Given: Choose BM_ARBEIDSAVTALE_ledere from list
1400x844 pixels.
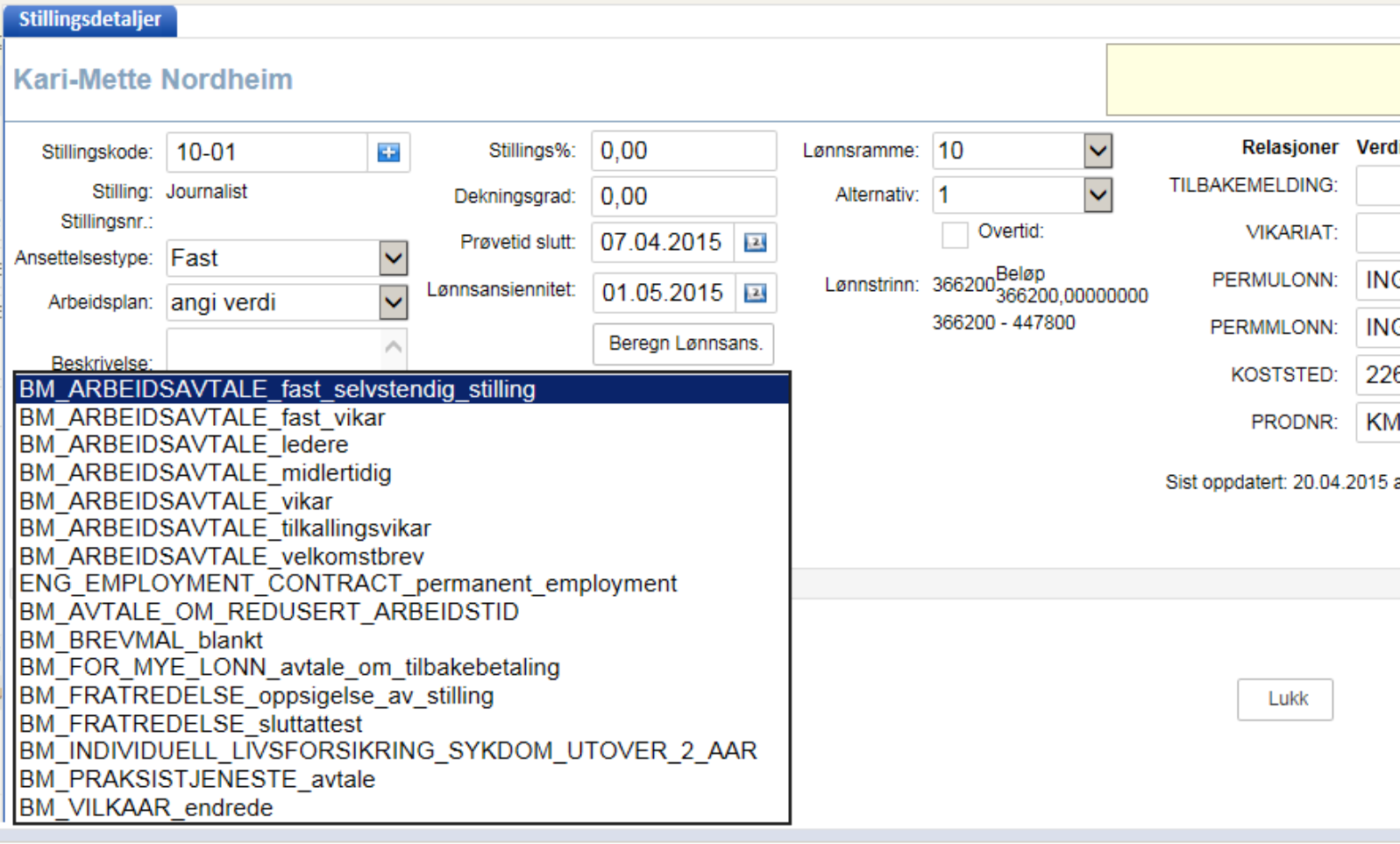Looking at the screenshot, I should click(402, 444).
